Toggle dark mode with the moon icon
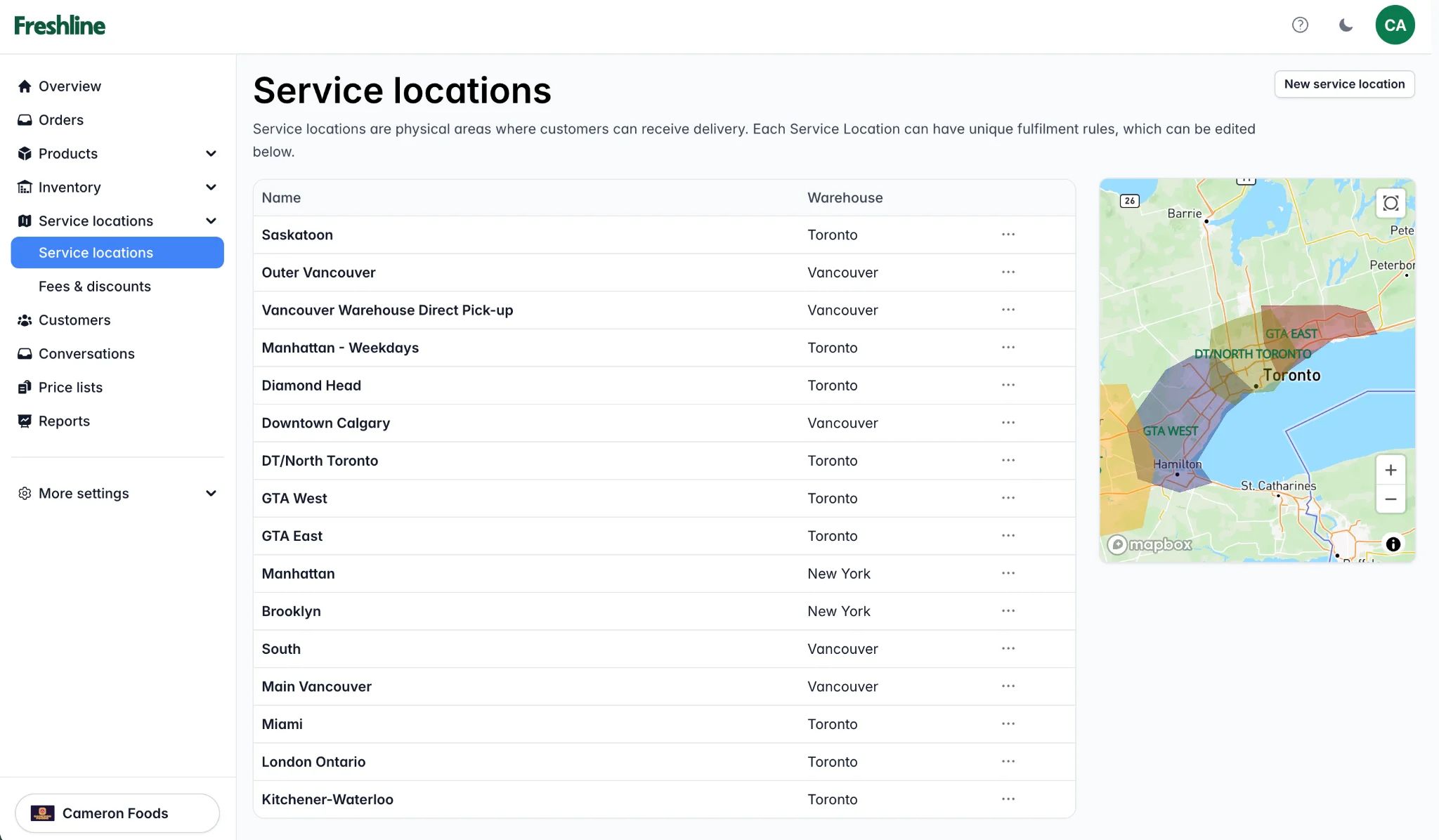This screenshot has width=1439, height=840. [x=1346, y=25]
